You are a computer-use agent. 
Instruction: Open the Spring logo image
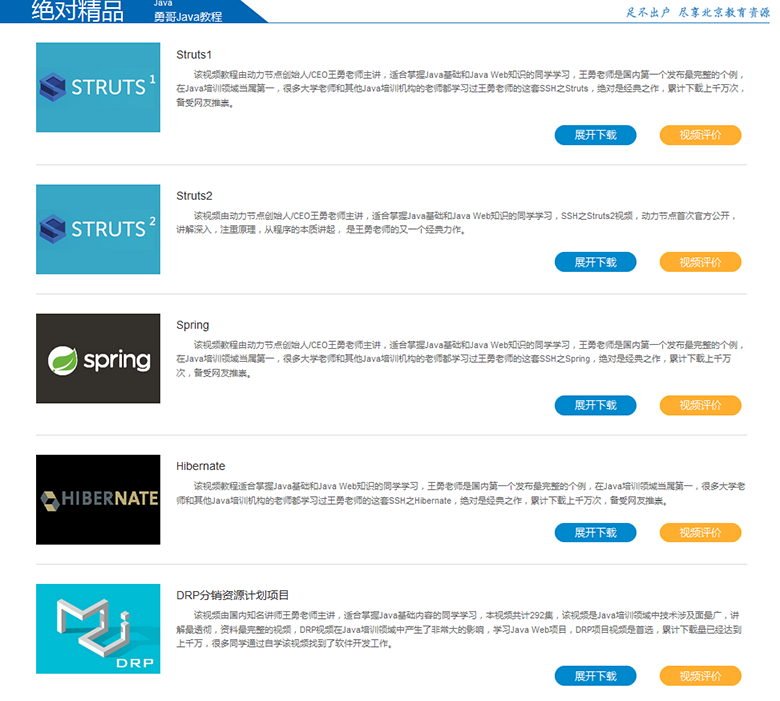click(x=98, y=359)
